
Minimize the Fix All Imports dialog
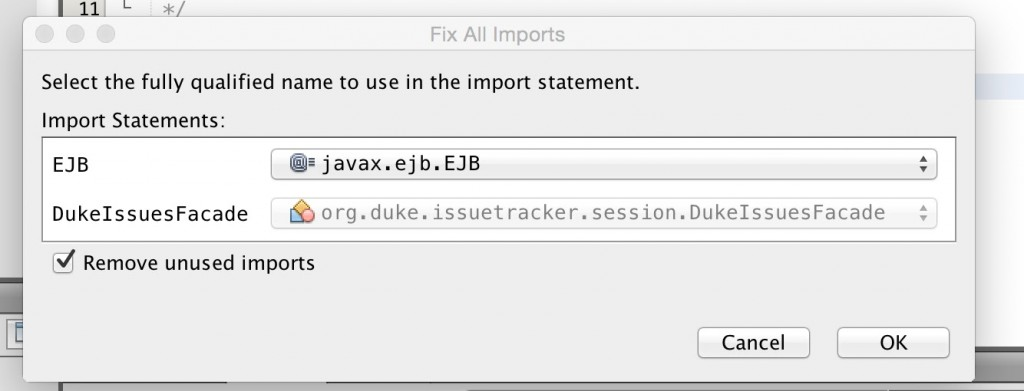tap(75, 34)
